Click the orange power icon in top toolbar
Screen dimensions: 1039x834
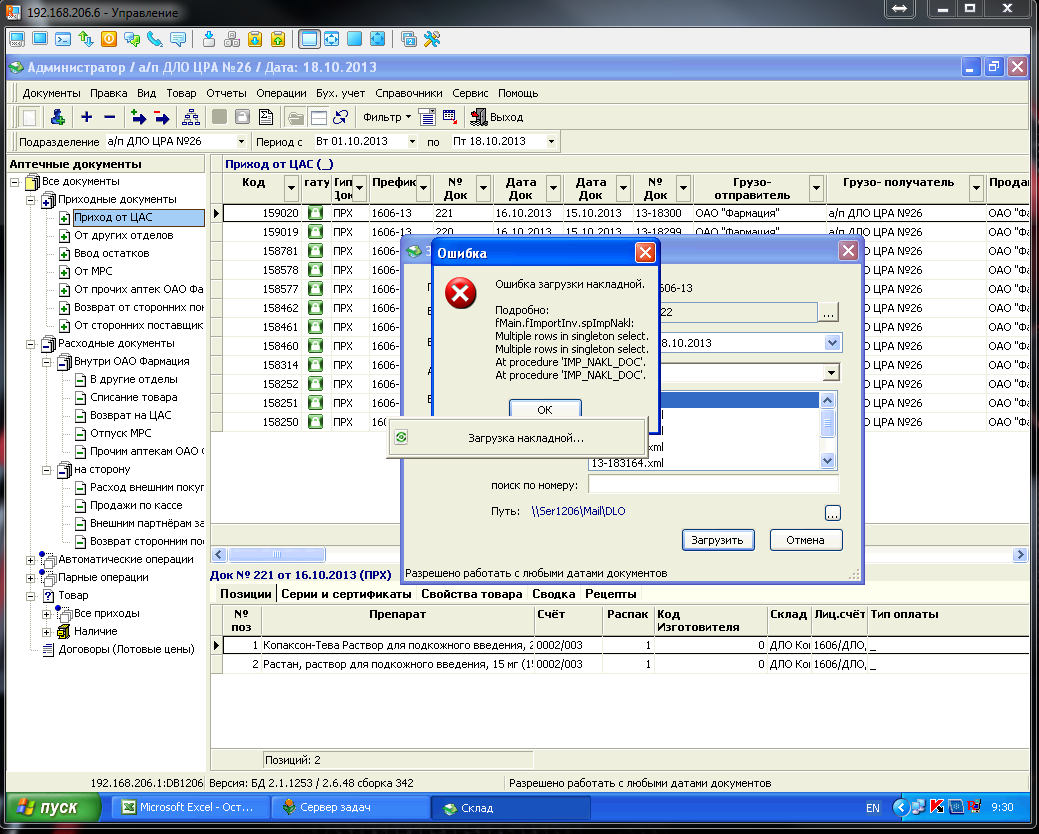(108, 39)
